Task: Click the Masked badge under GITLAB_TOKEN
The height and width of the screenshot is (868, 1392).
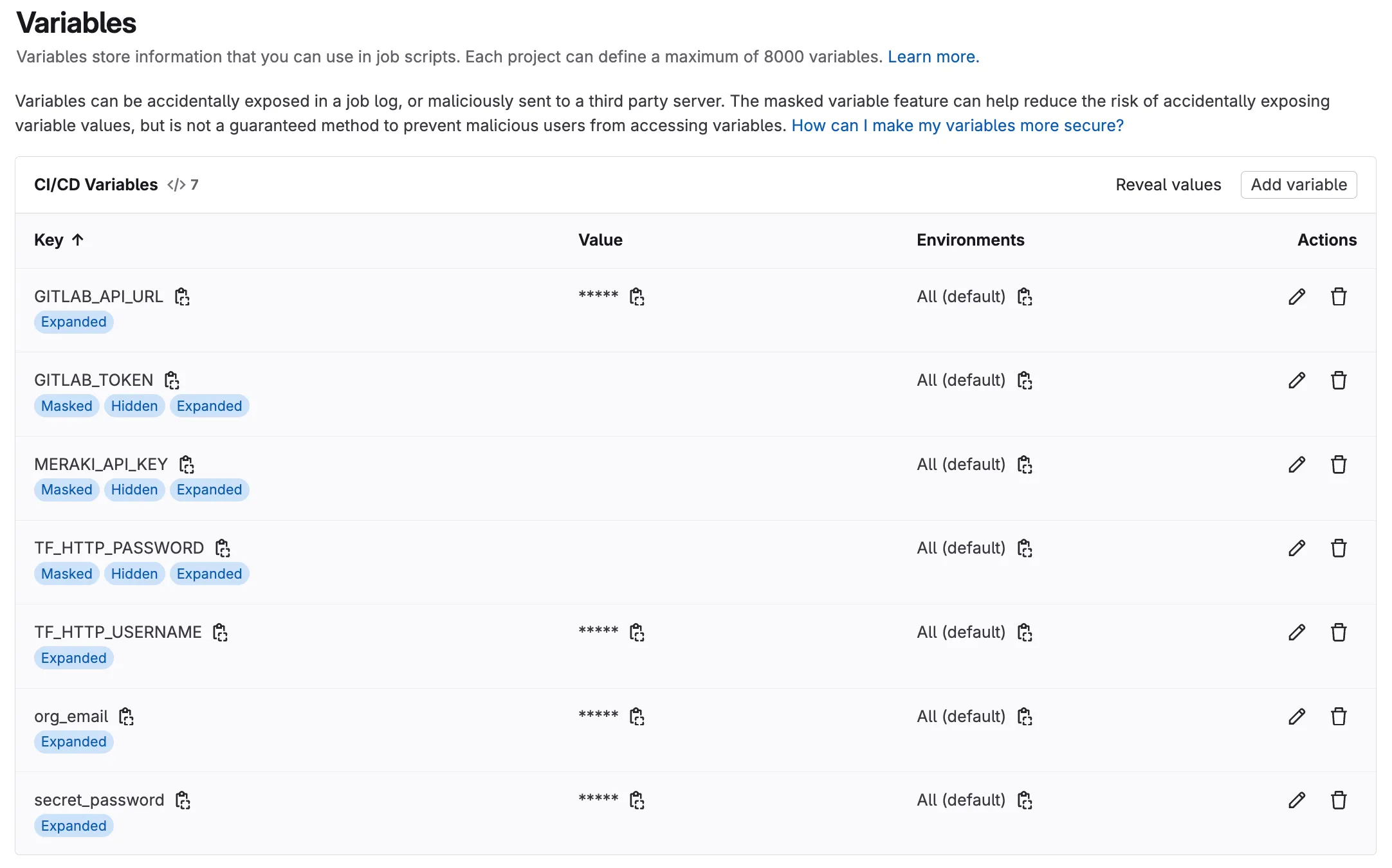Action: click(67, 406)
